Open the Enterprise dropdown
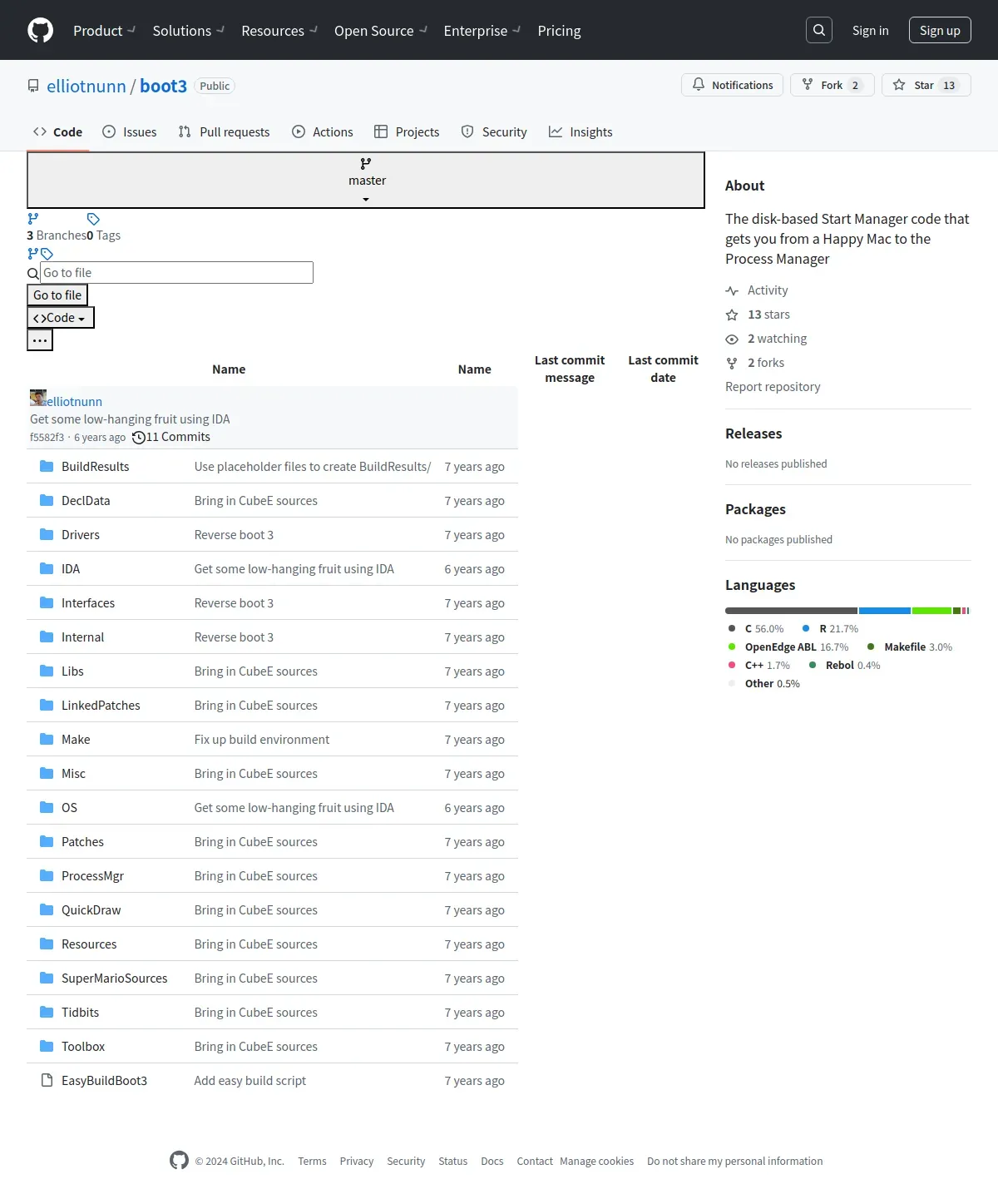The width and height of the screenshot is (998, 1204). (482, 31)
